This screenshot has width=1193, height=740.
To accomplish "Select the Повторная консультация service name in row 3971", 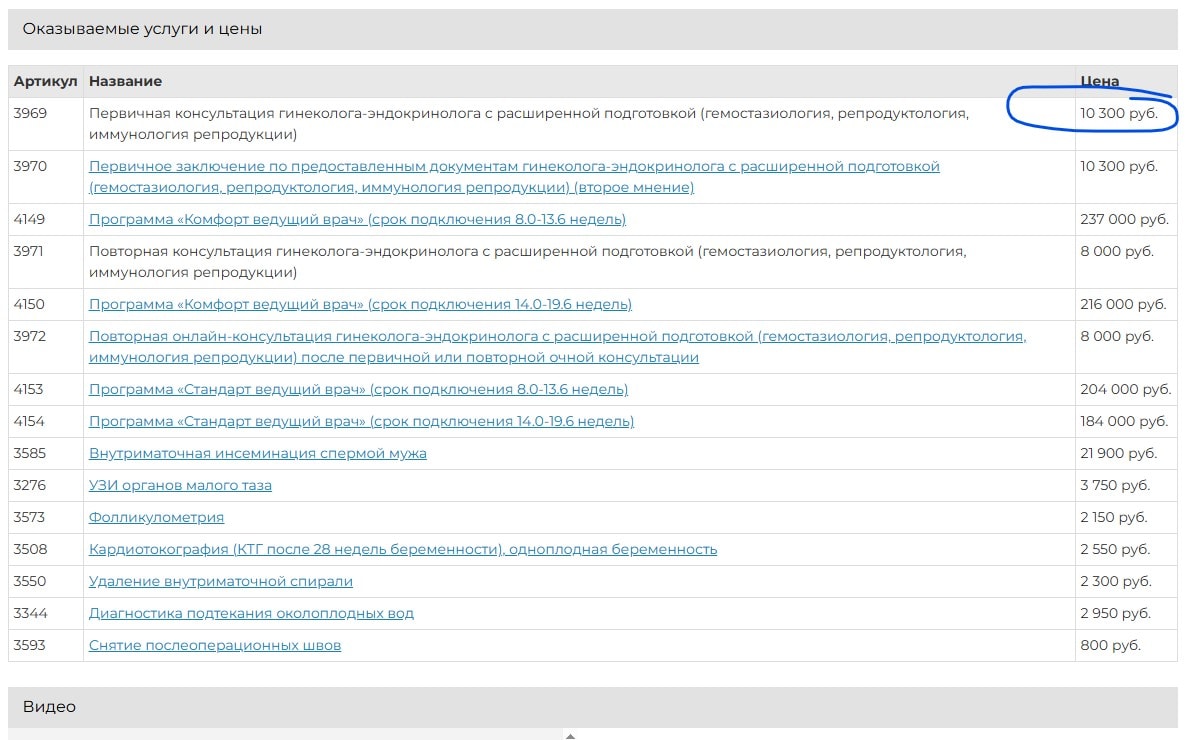I will point(527,262).
